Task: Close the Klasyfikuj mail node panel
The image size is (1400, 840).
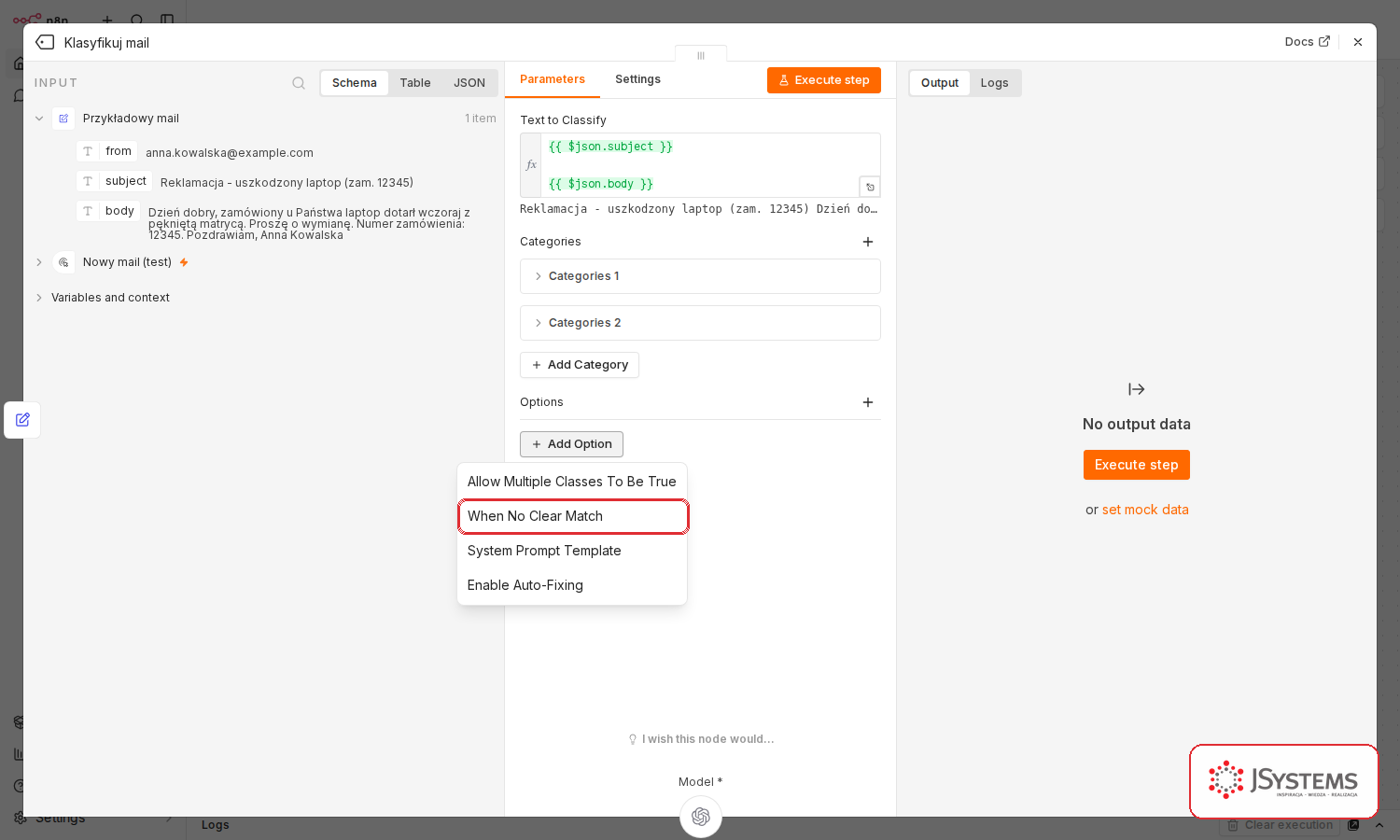Action: click(x=1358, y=42)
